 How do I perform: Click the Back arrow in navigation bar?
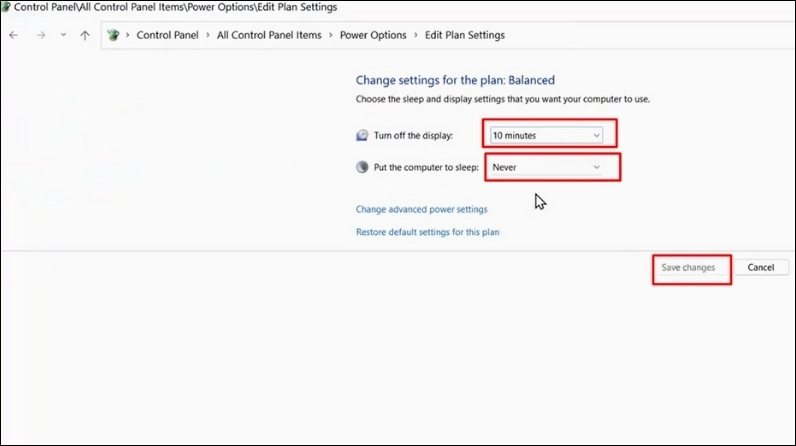click(x=13, y=35)
